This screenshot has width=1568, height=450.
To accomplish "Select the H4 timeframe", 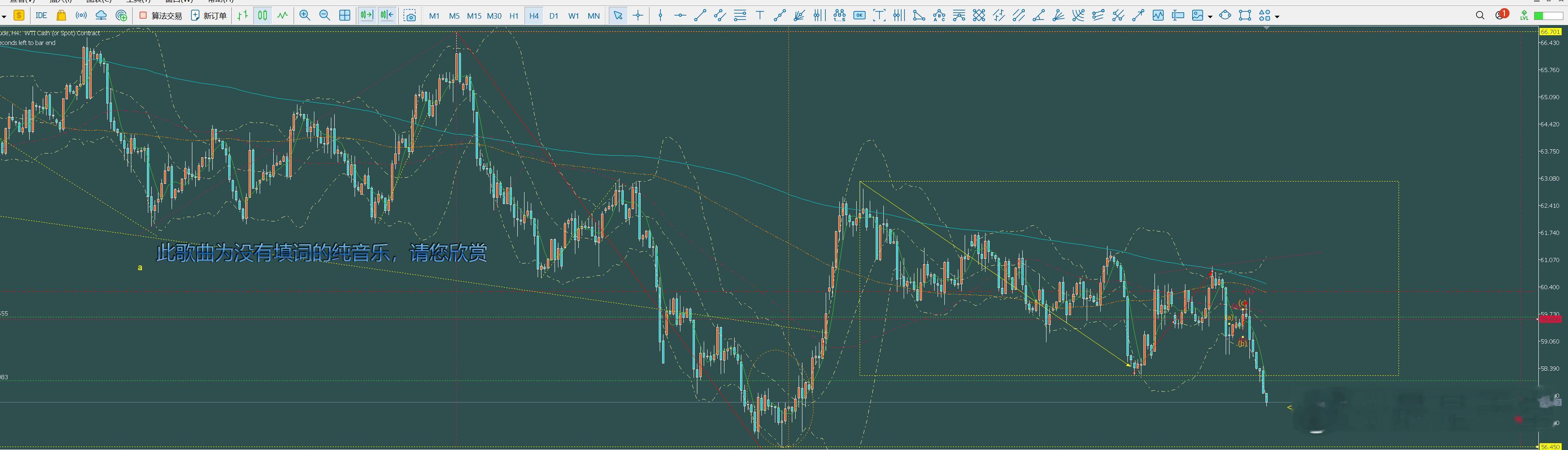I will [534, 16].
